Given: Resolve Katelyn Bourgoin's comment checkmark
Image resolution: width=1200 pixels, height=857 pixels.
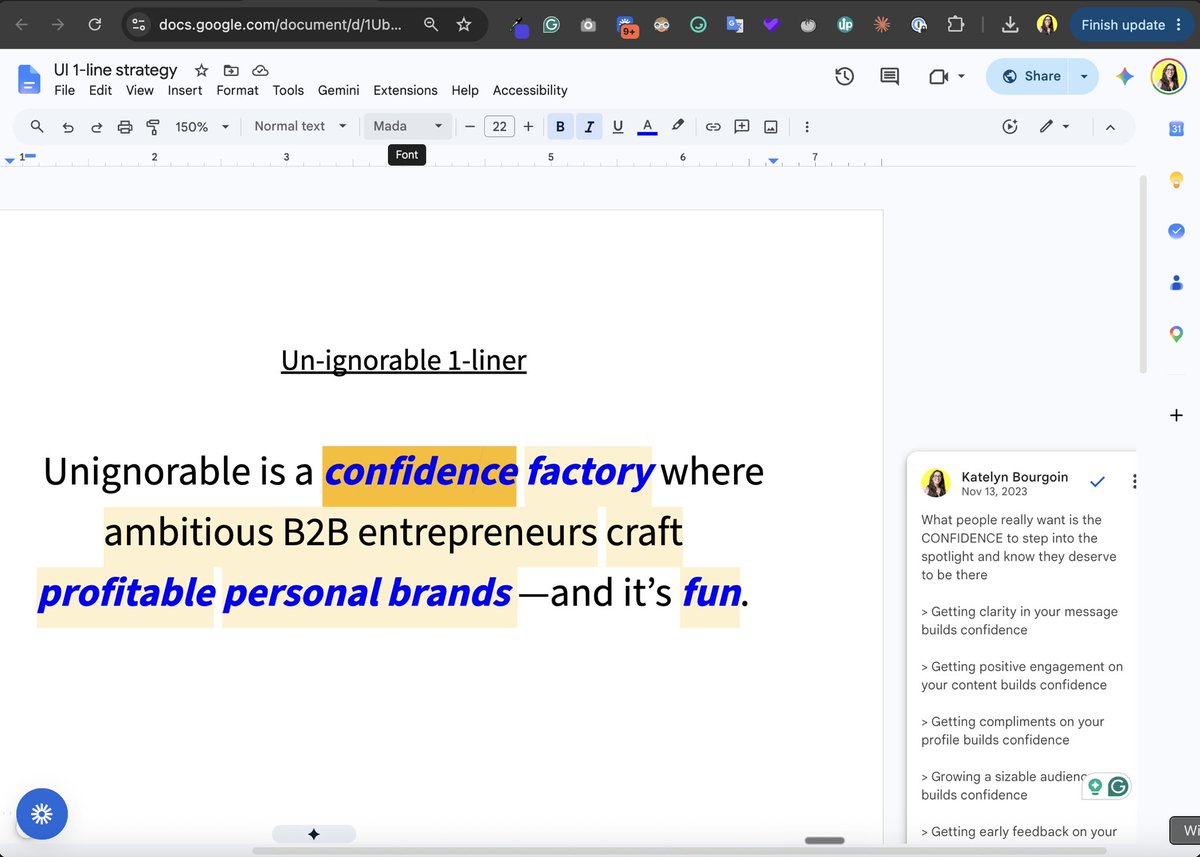Looking at the screenshot, I should pyautogui.click(x=1097, y=482).
